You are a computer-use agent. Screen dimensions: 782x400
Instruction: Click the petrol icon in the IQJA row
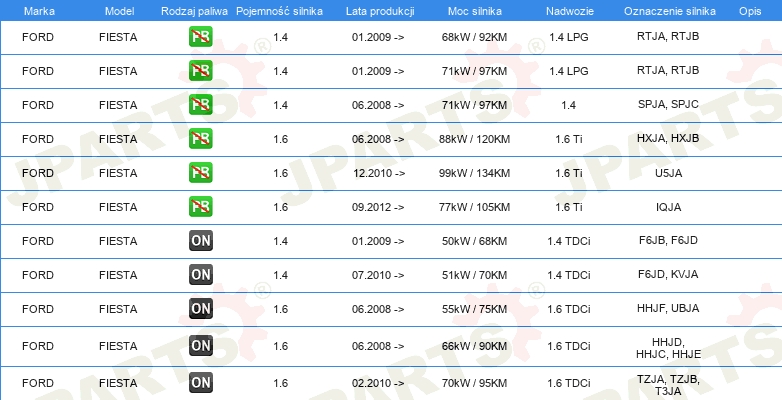(x=200, y=206)
